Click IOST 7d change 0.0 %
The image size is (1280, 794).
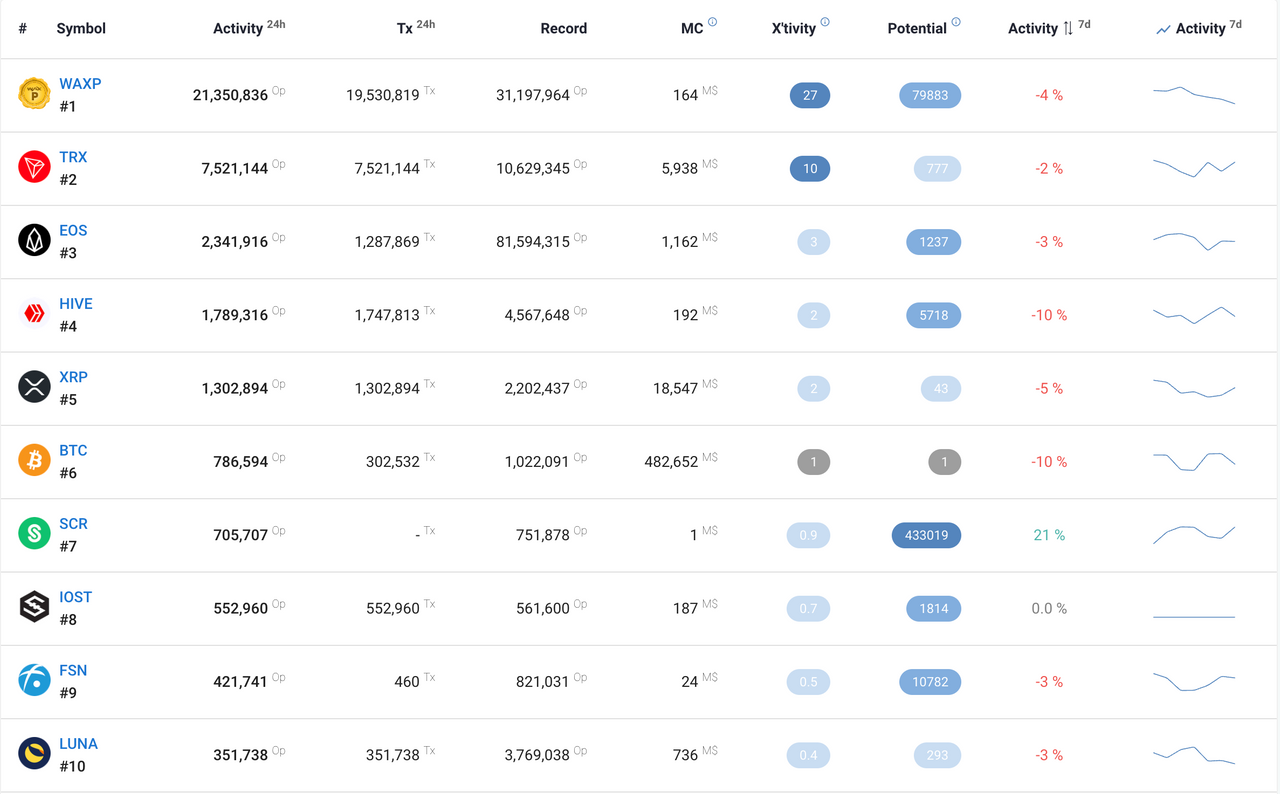[1049, 608]
